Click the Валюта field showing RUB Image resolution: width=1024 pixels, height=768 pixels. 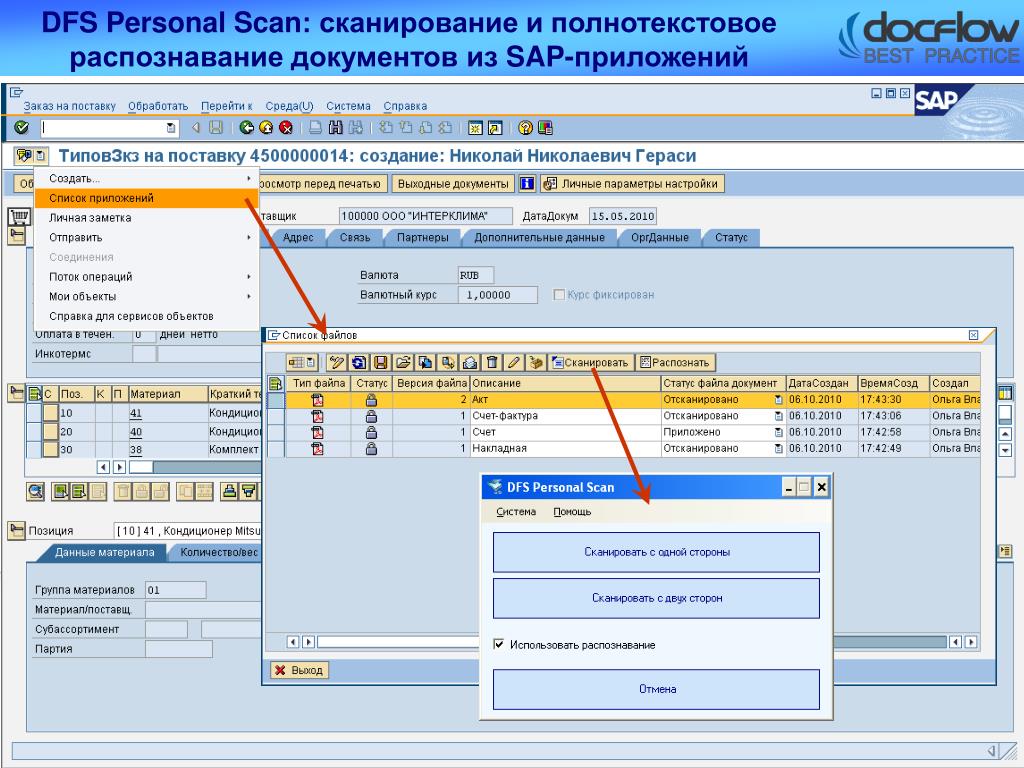475,275
